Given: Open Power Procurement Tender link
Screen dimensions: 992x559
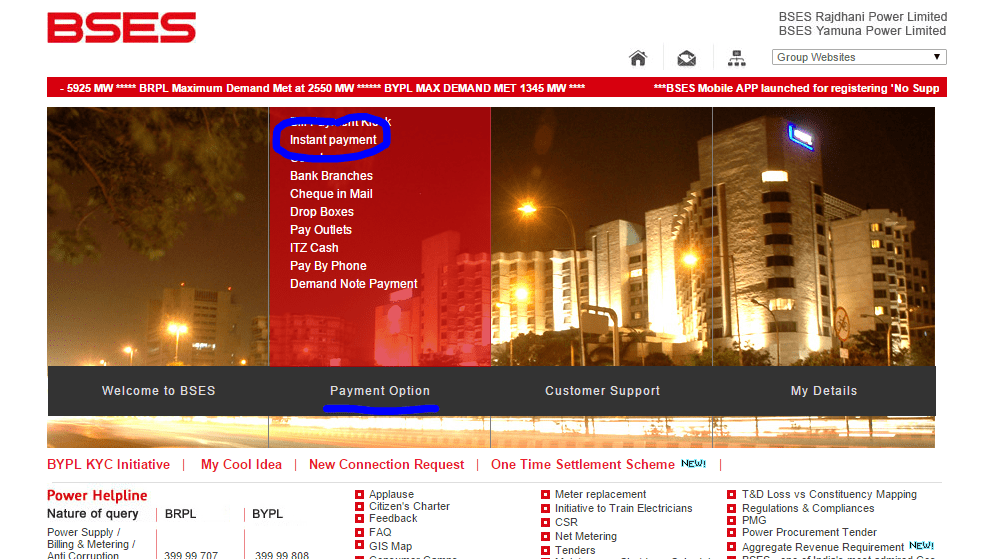Looking at the screenshot, I should (809, 532).
